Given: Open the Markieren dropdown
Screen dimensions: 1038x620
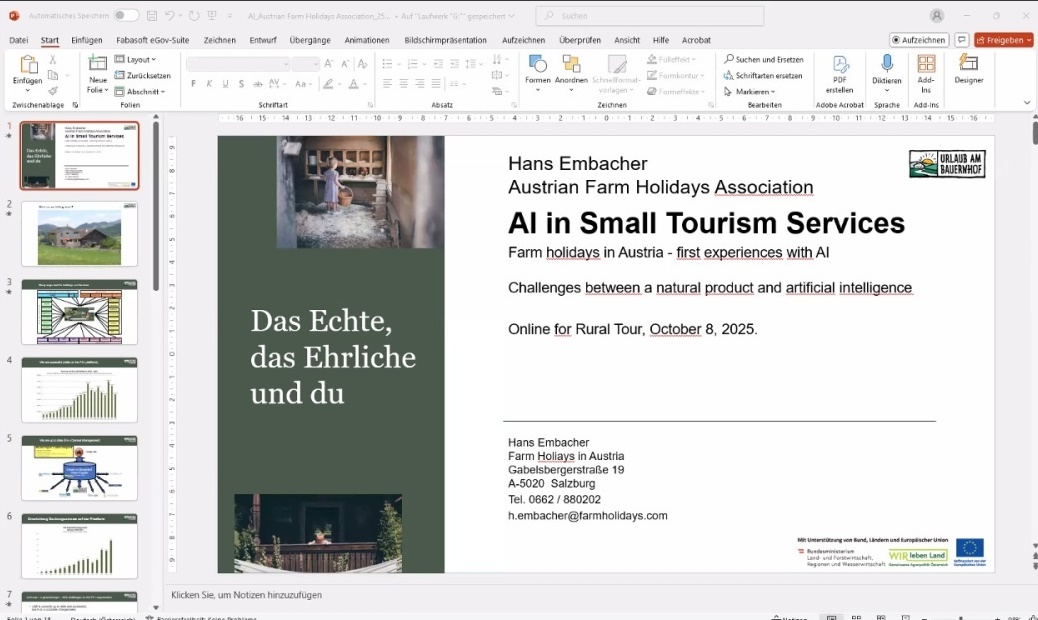Looking at the screenshot, I should (x=754, y=91).
